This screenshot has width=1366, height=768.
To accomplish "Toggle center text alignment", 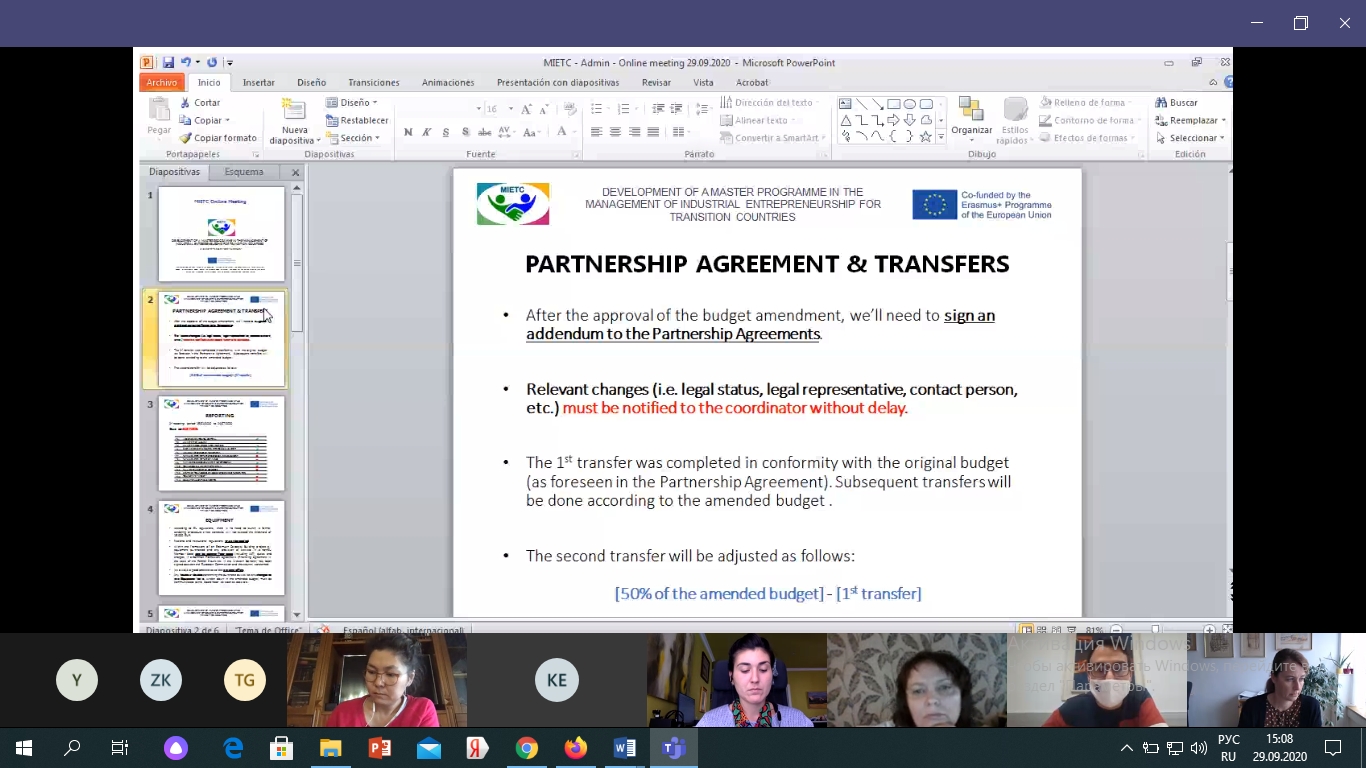I will [615, 132].
